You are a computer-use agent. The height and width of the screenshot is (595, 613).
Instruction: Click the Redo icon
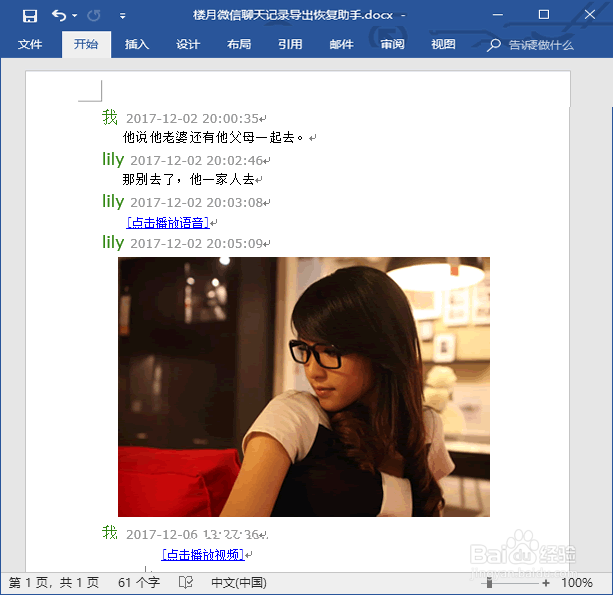click(x=93, y=16)
